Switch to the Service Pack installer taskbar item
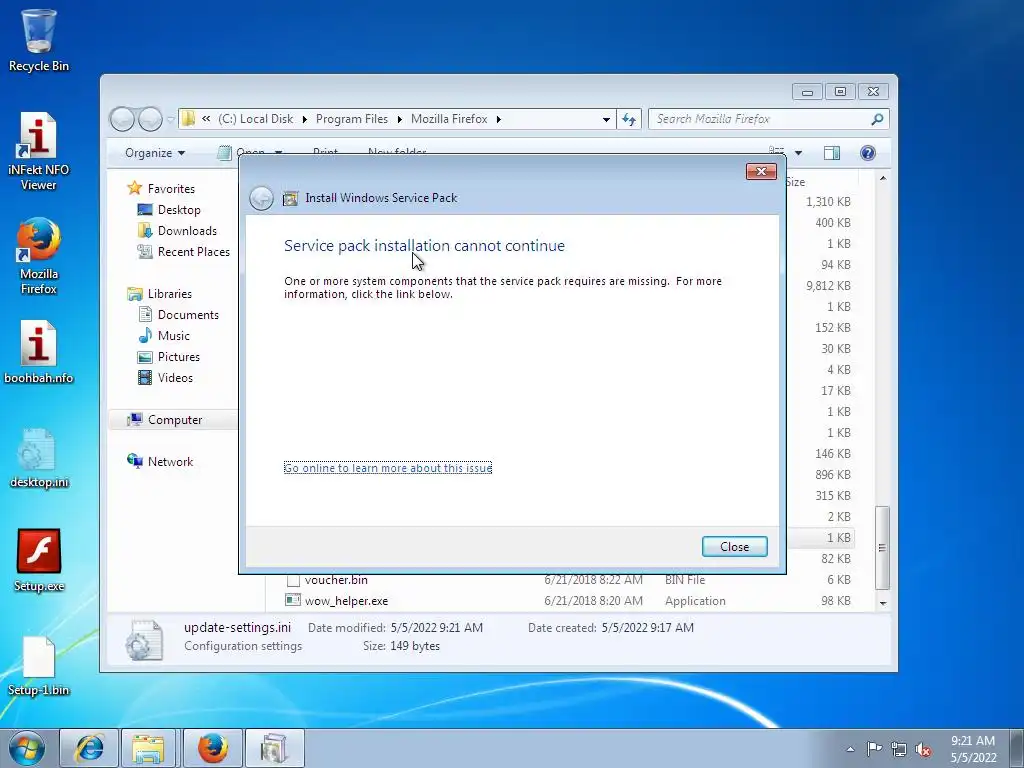Screen dimensions: 1024x768 (274, 748)
